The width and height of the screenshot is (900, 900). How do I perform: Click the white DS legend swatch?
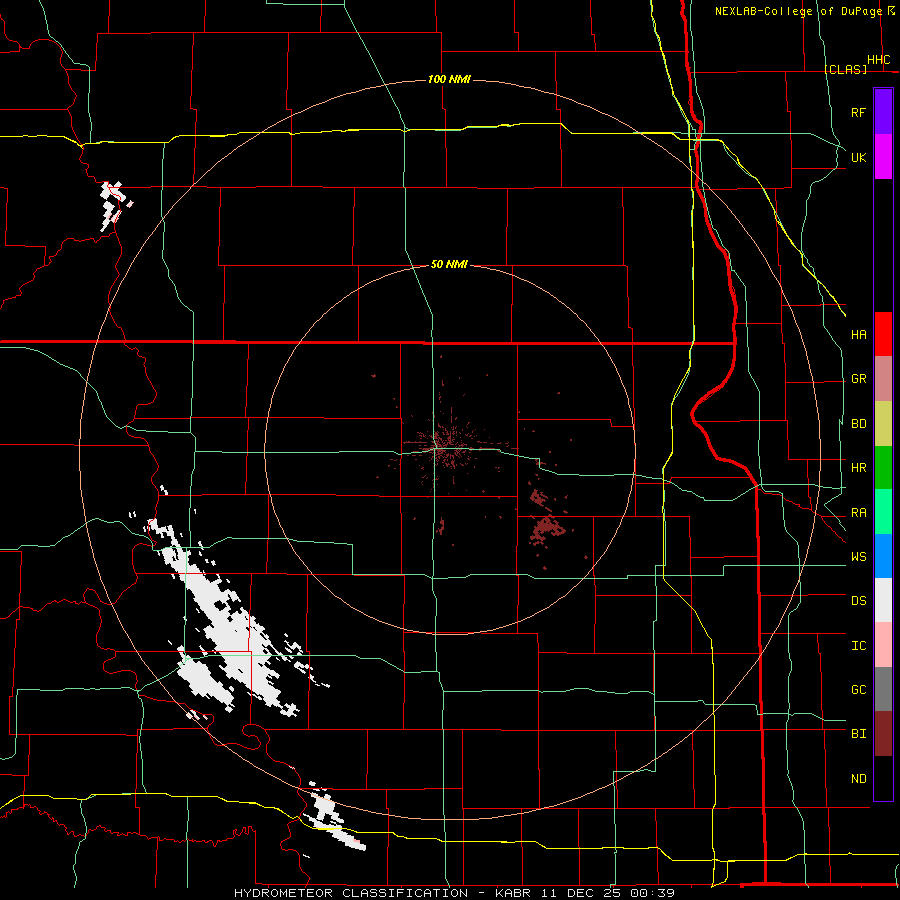(x=883, y=600)
